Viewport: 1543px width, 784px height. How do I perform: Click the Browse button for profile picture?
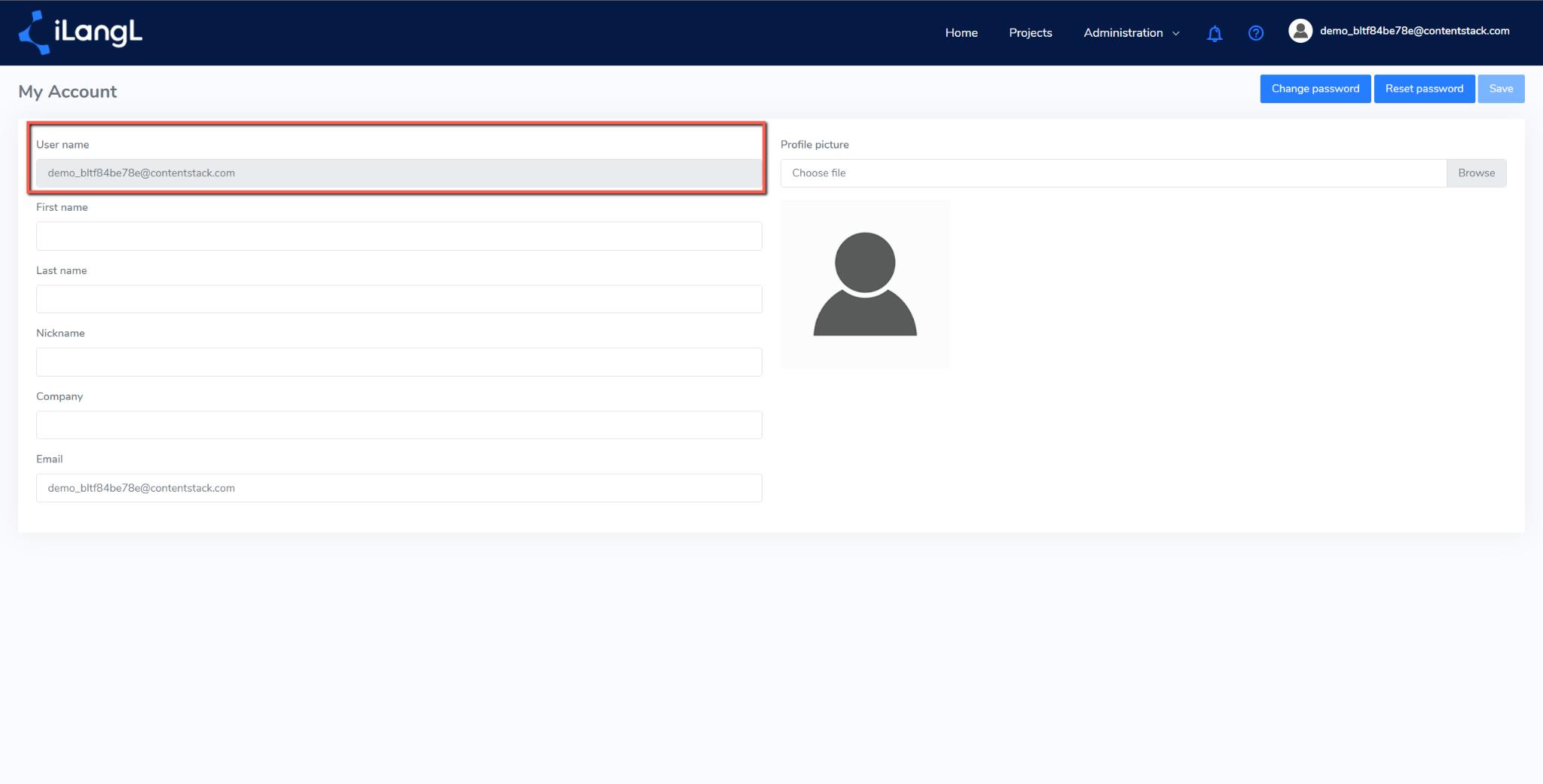(1476, 173)
